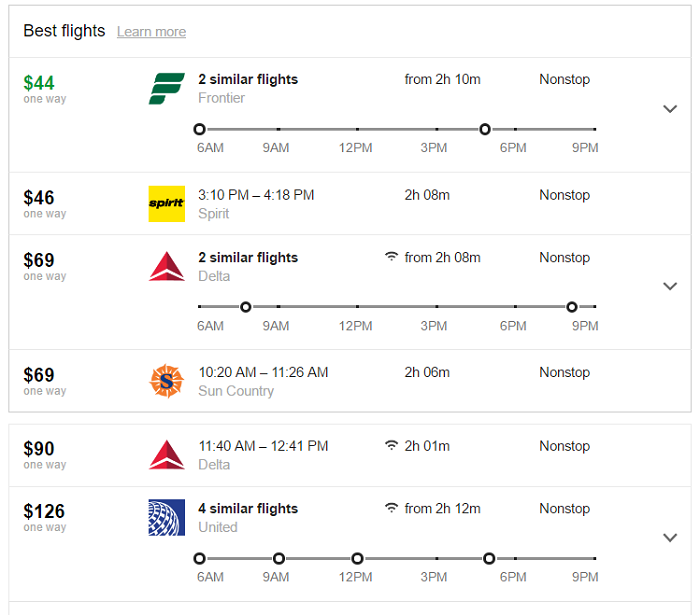Click the Delta logo on $90 flight
The image size is (700, 615).
(167, 455)
